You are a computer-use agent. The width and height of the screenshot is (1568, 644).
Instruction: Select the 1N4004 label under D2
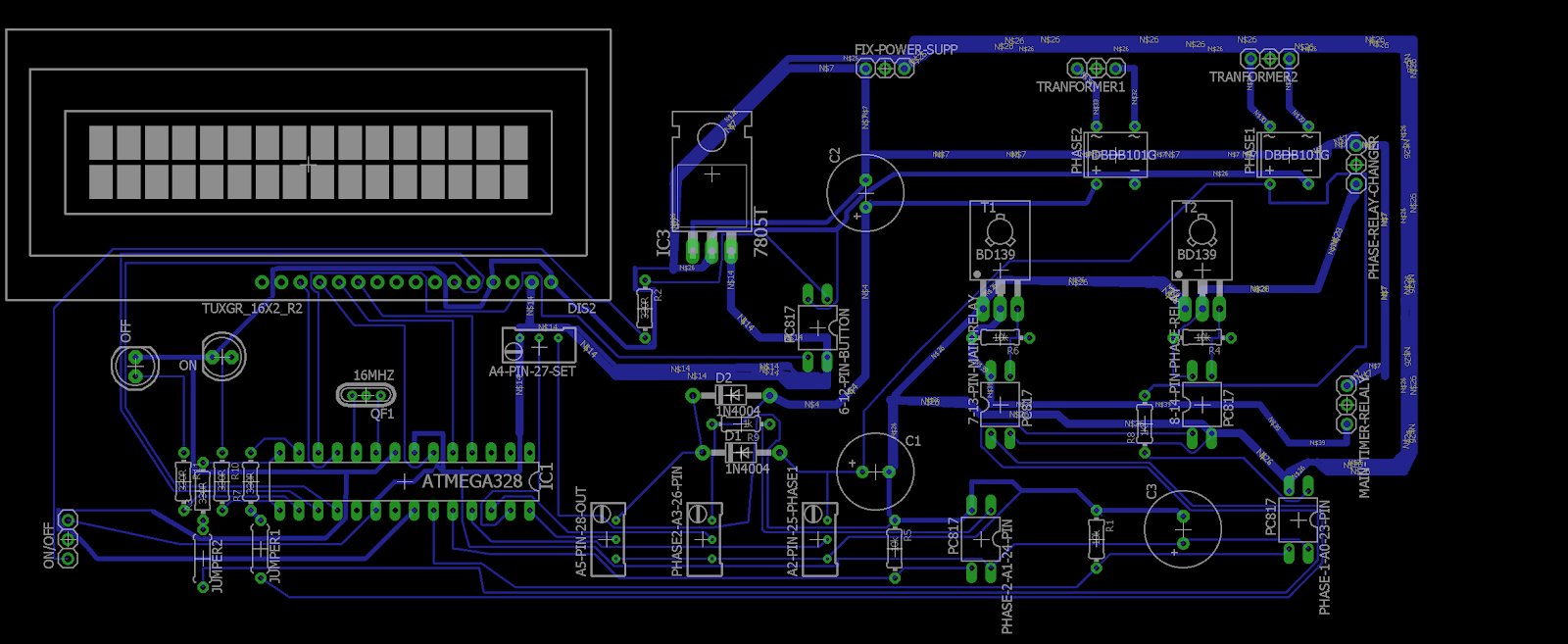click(738, 411)
